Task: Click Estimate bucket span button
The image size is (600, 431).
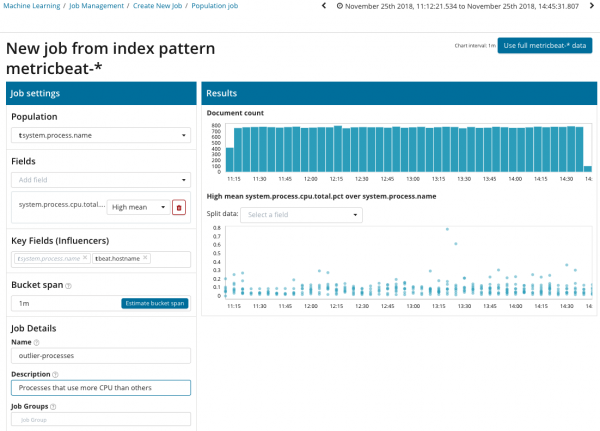Action: [x=154, y=303]
